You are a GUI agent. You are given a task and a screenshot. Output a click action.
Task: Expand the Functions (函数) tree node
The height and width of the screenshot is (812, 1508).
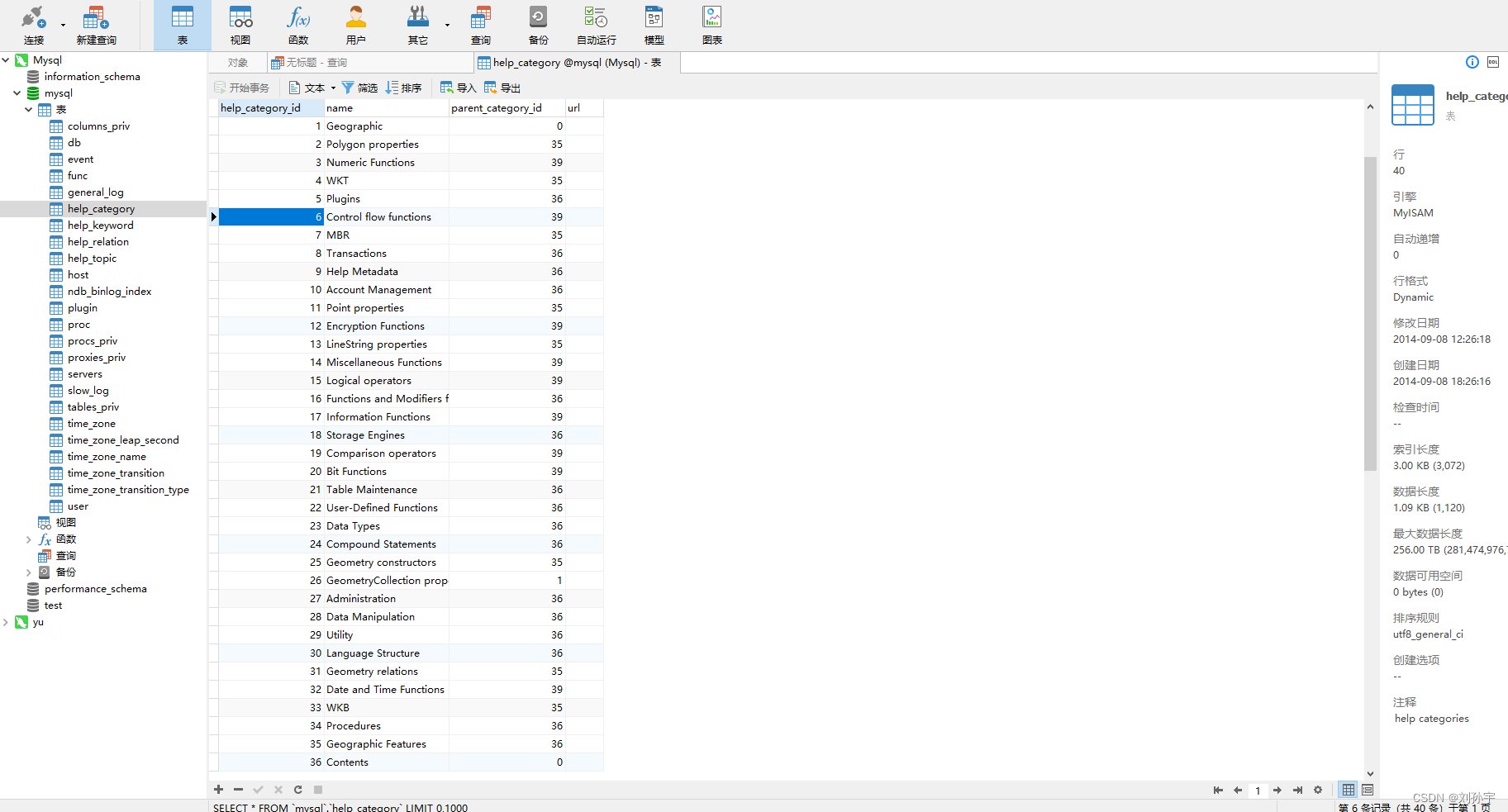[x=29, y=539]
